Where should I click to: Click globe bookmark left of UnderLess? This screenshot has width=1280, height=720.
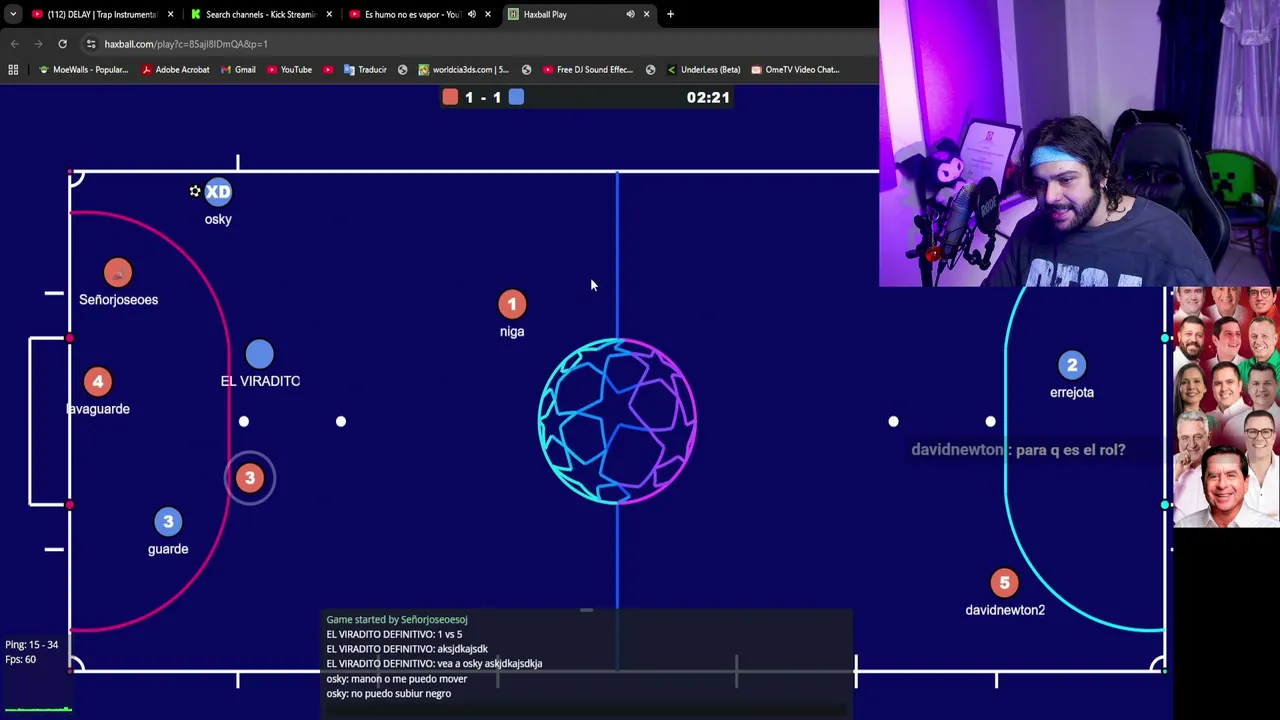650,69
